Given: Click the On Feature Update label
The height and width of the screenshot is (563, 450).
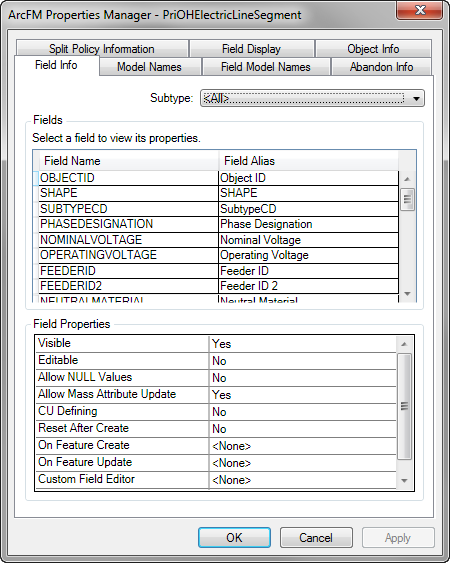Looking at the screenshot, I should click(85, 462).
